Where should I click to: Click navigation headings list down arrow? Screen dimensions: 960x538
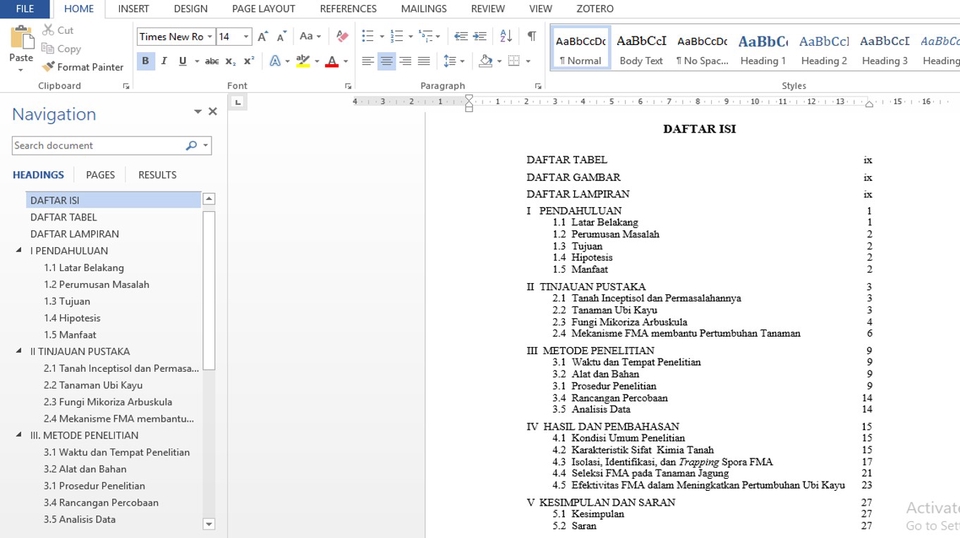pos(209,524)
